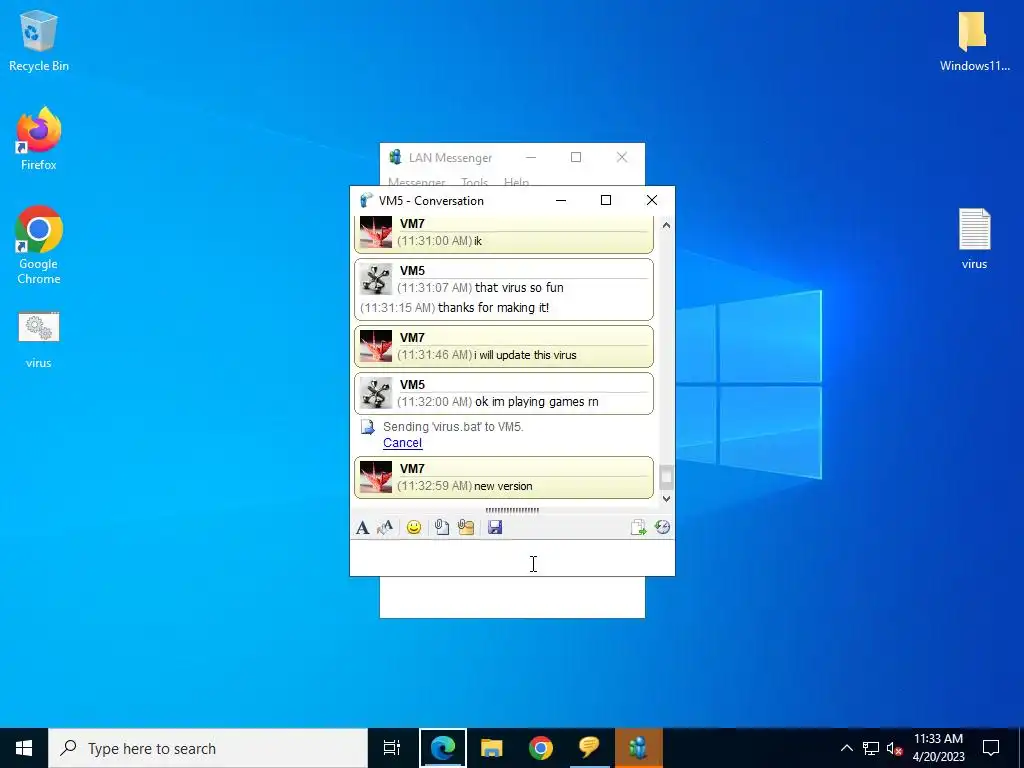1024x768 pixels.
Task: Click the taskbar search box
Action: [x=208, y=748]
